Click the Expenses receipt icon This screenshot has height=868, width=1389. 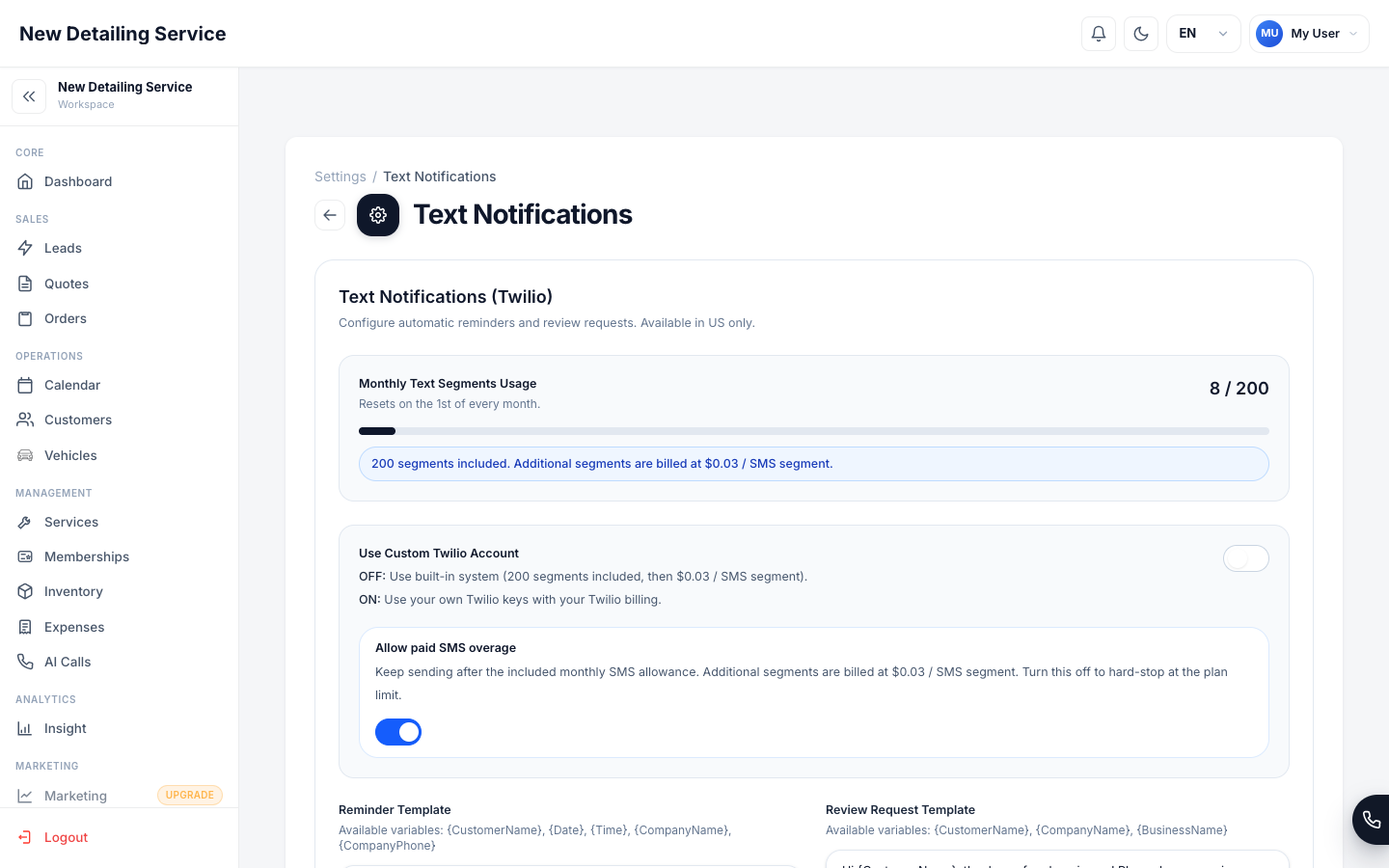[25, 627]
